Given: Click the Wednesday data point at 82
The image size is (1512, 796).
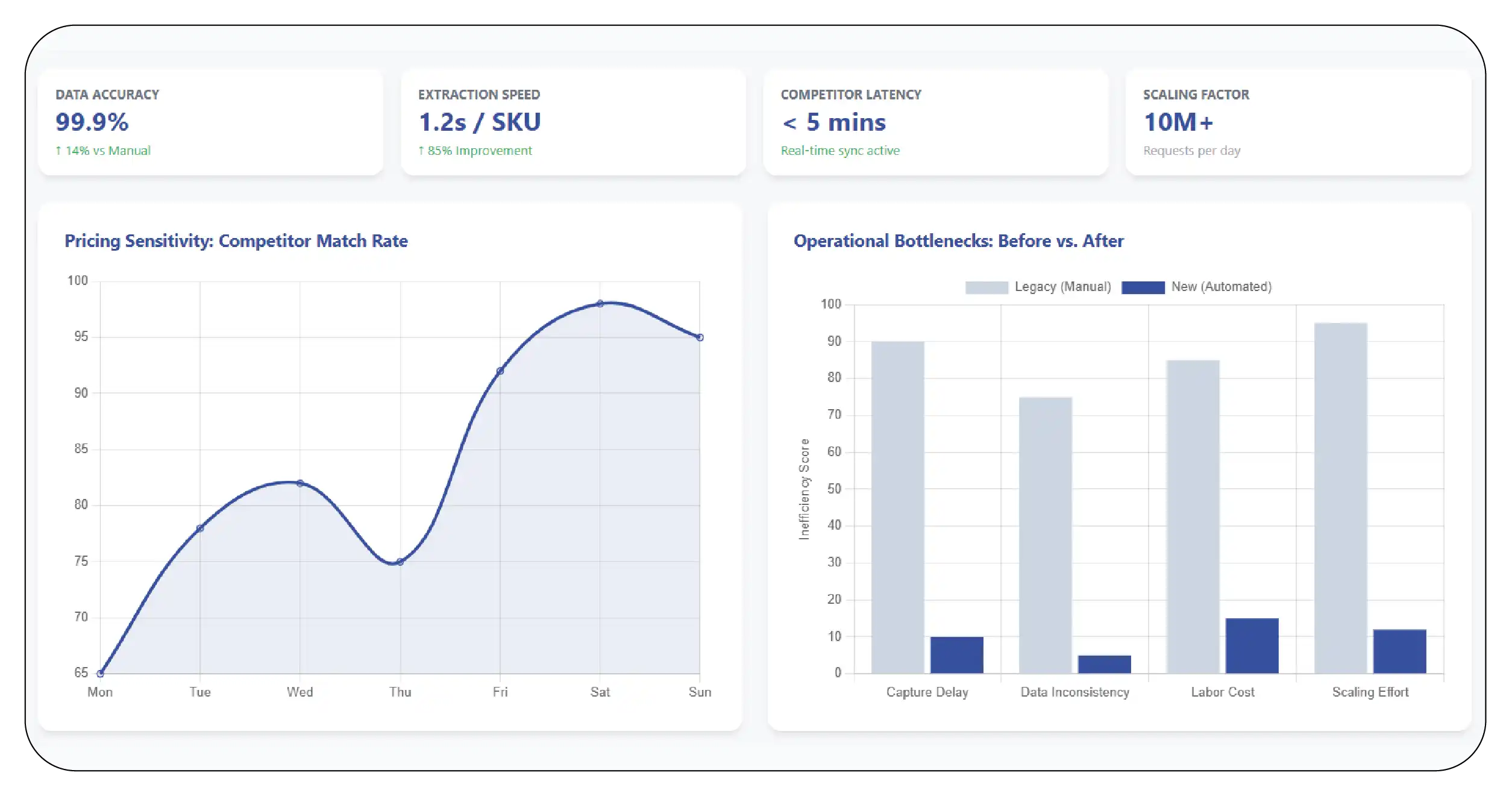Looking at the screenshot, I should [300, 483].
